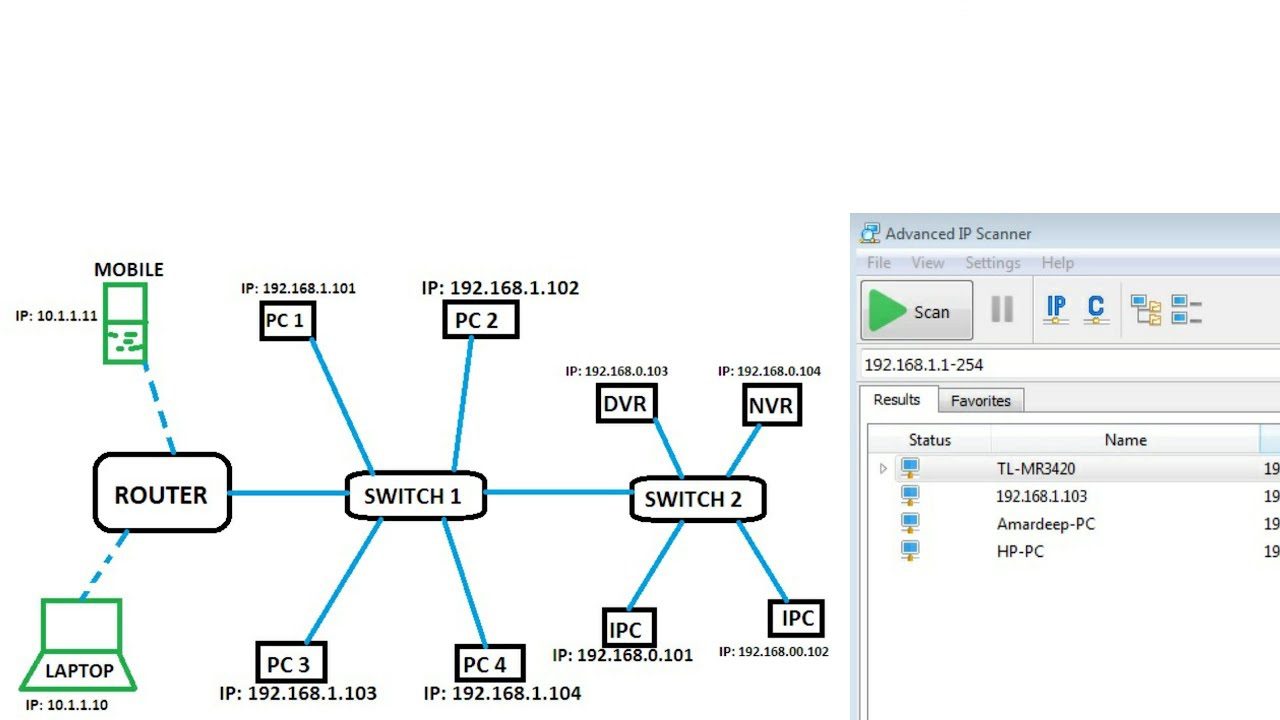Click the HP-PC computer icon
The height and width of the screenshot is (720, 1280).
910,551
